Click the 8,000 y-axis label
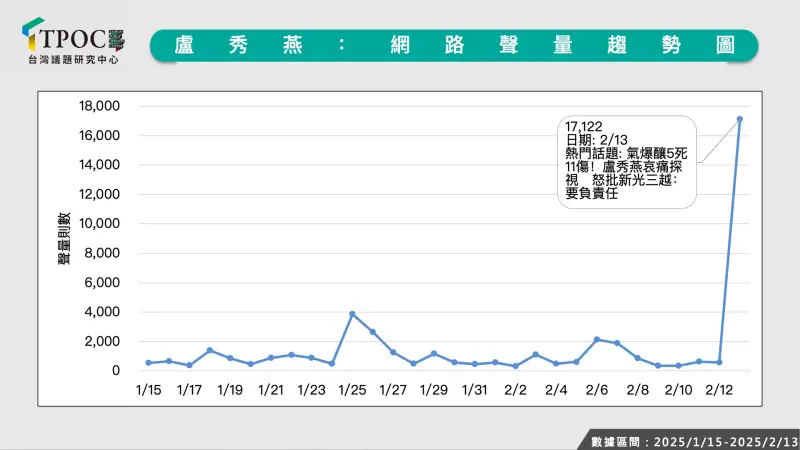Screen dimensions: 800x450 (x=102, y=253)
